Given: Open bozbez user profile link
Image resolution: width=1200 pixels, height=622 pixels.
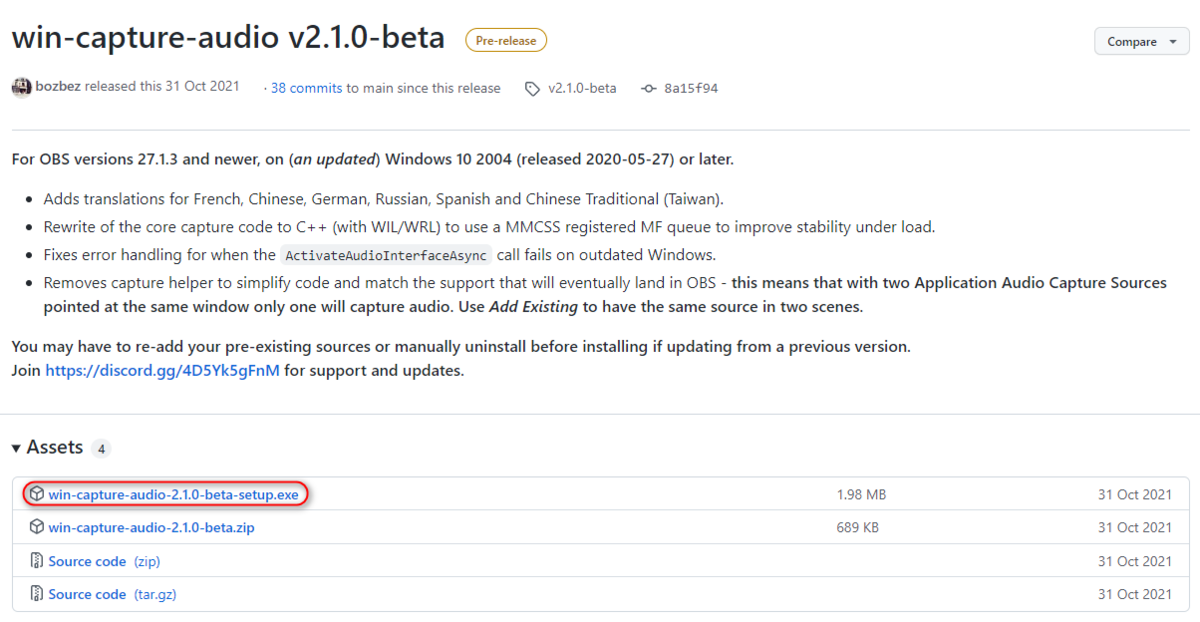Looking at the screenshot, I should pos(59,86).
